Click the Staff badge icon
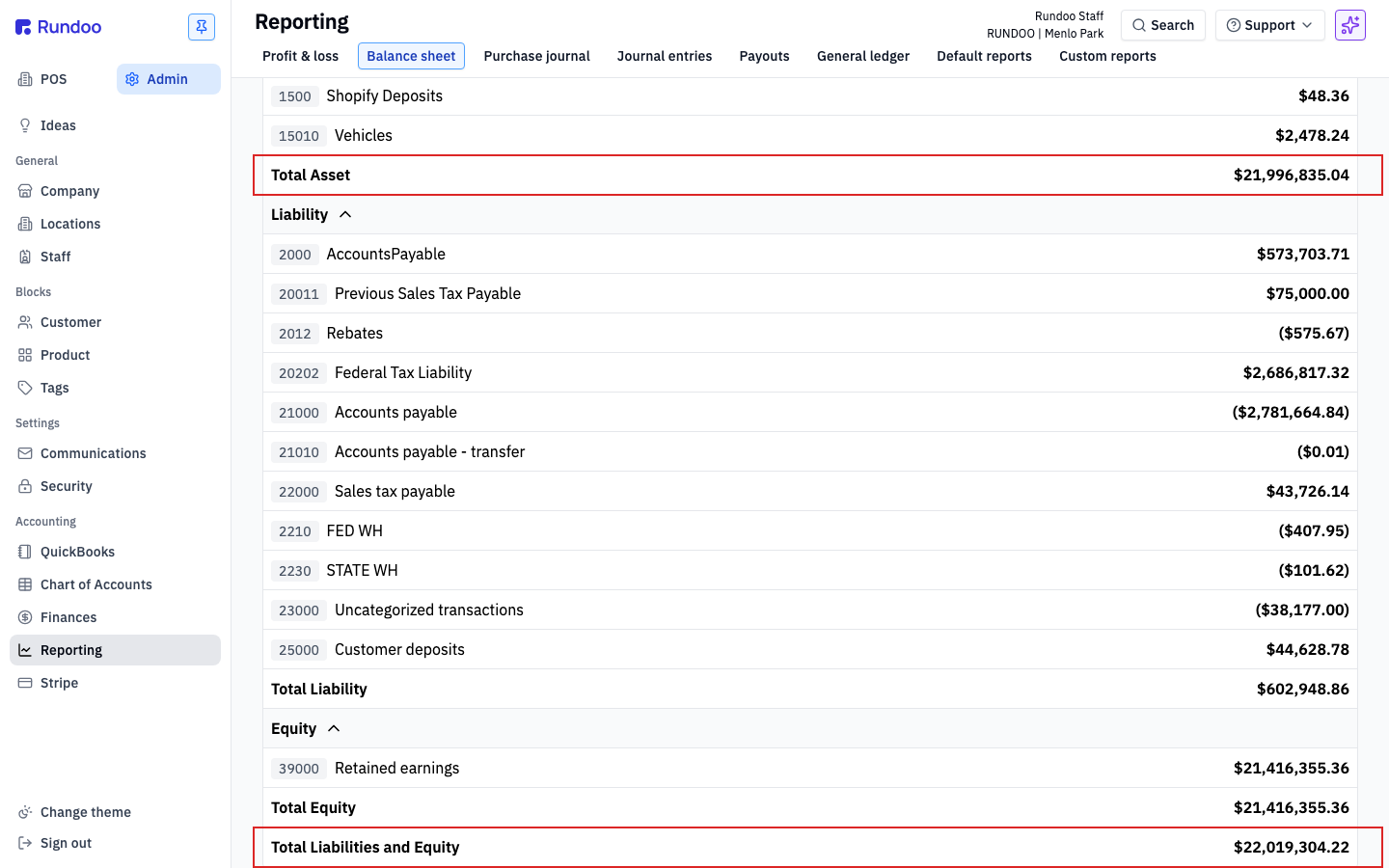1389x868 pixels. (x=25, y=257)
